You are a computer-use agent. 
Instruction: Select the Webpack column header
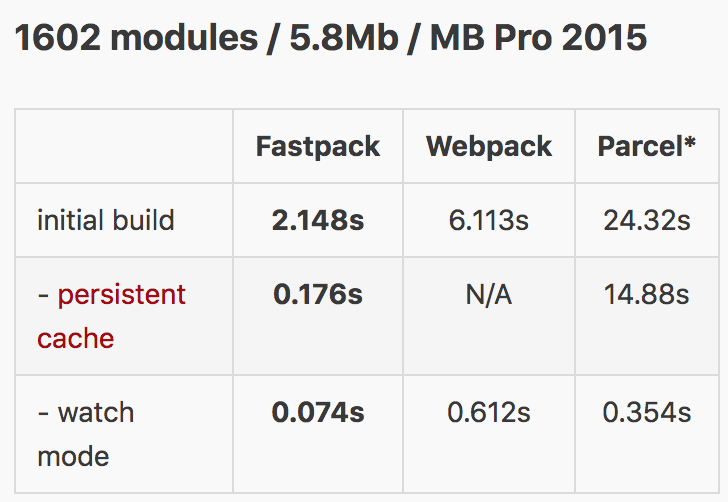click(489, 146)
